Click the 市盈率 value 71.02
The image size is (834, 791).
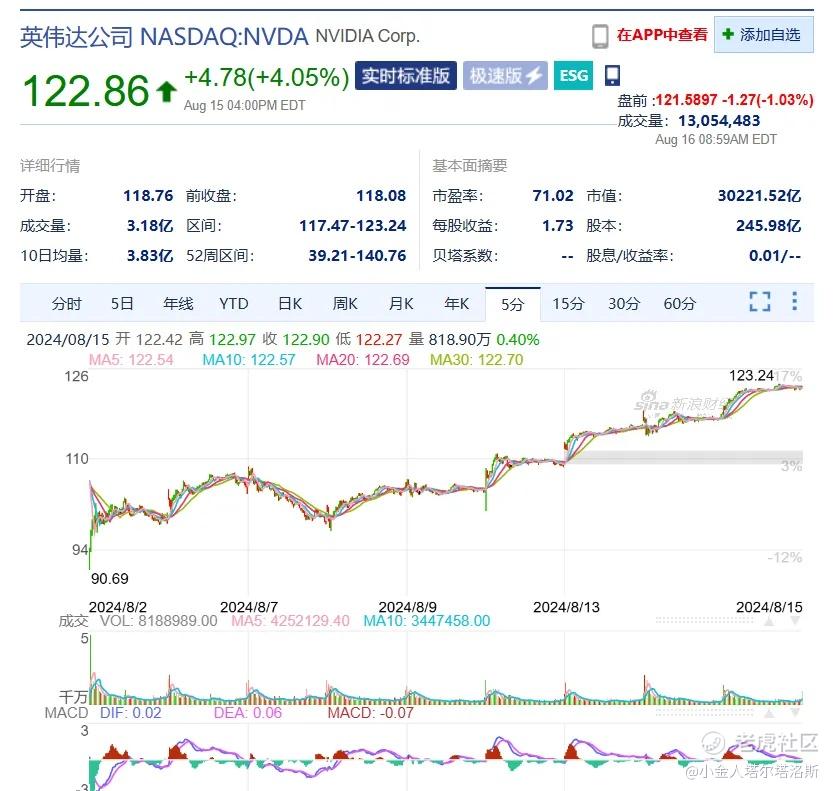pyautogui.click(x=553, y=196)
